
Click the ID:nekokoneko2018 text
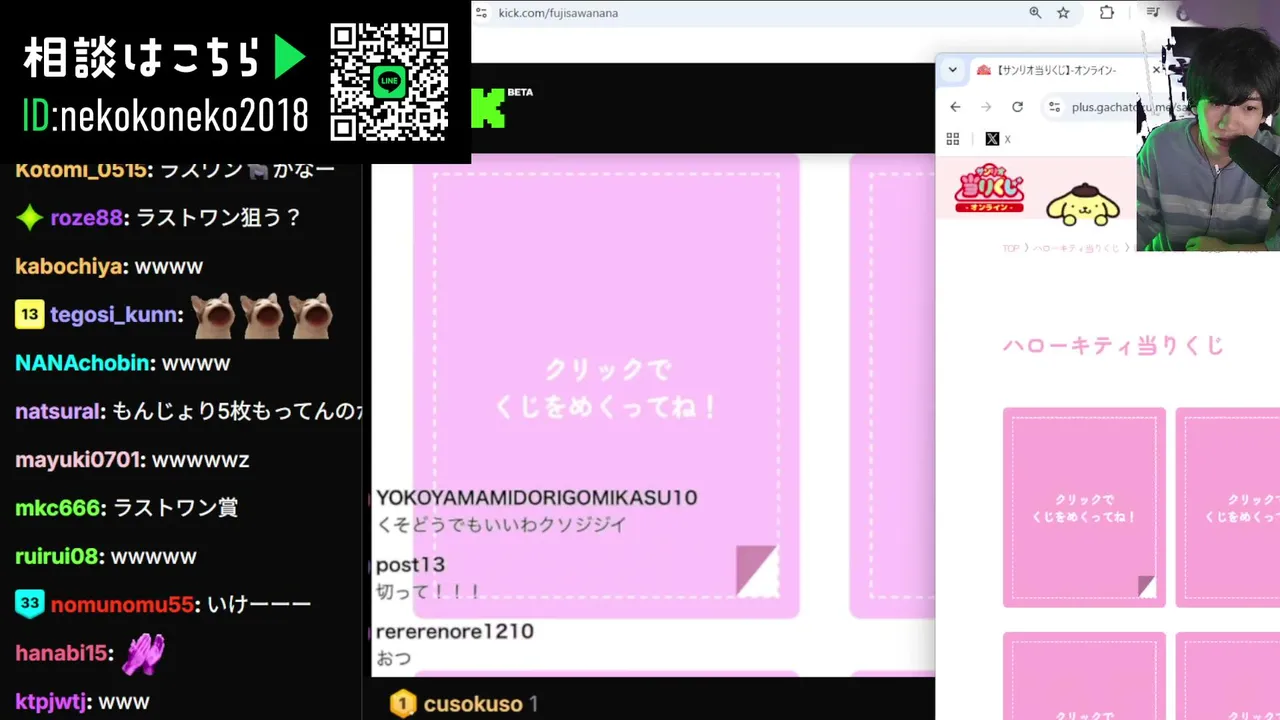(166, 118)
